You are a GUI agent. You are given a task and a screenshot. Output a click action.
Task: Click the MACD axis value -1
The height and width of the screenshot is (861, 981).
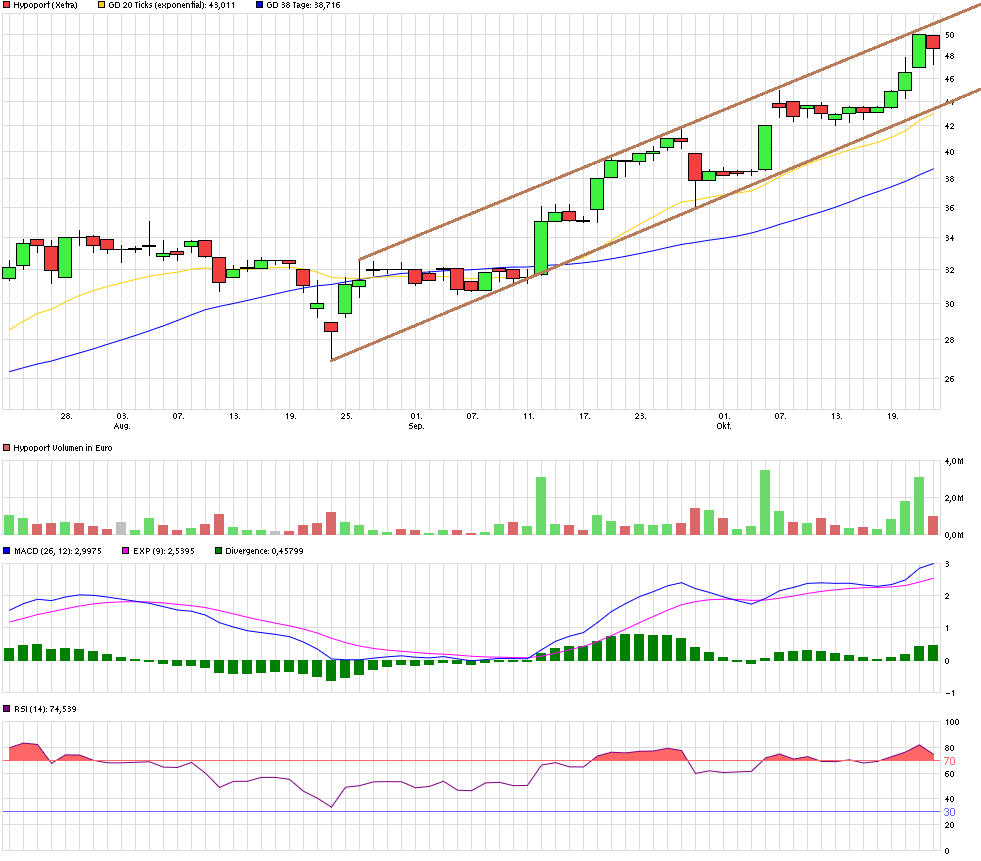click(950, 693)
